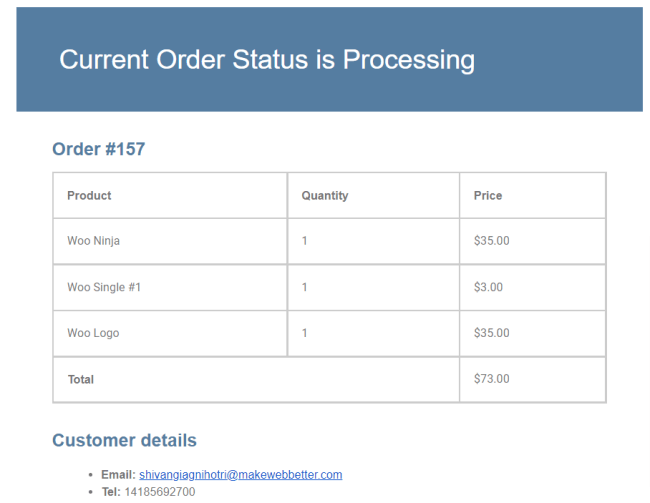Click the Product column header
650x503 pixels.
[89, 196]
